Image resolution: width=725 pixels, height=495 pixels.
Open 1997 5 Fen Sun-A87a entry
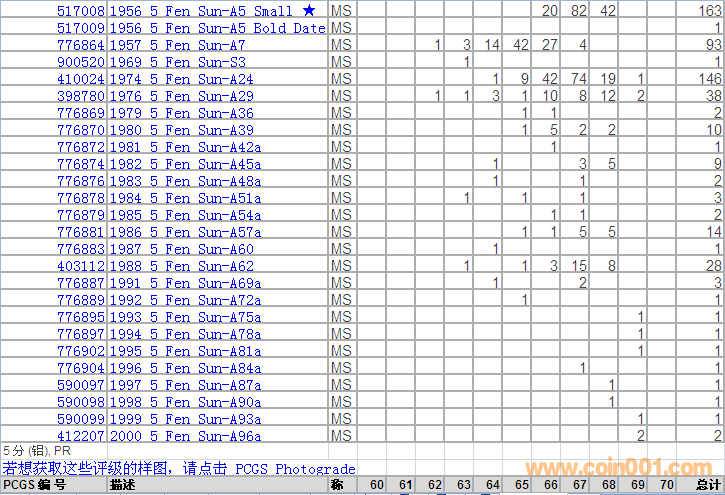pos(185,385)
